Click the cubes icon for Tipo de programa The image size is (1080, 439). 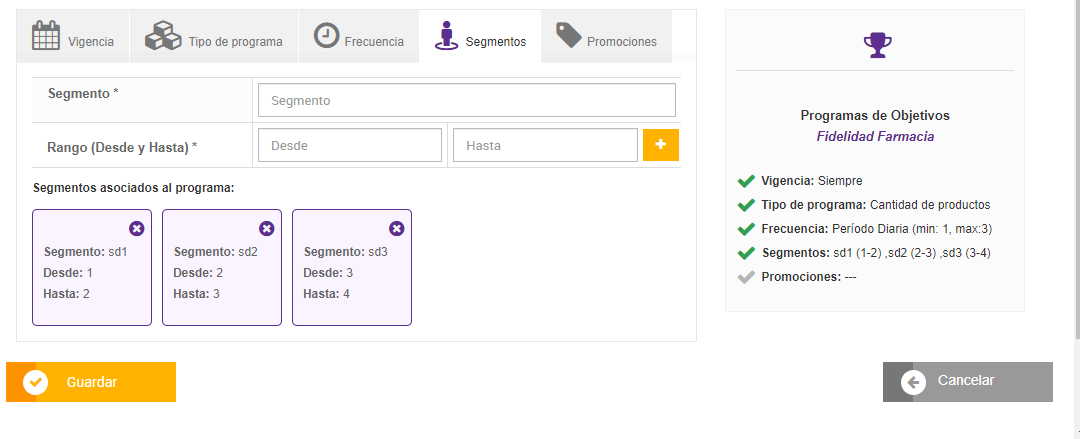(163, 36)
